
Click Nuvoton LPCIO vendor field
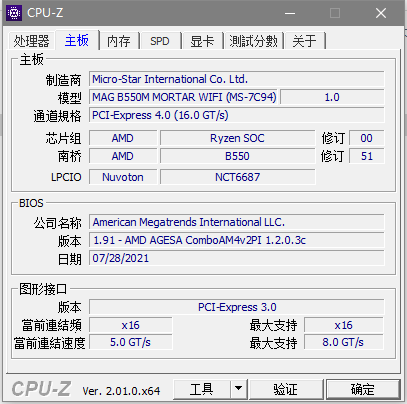[123, 177]
